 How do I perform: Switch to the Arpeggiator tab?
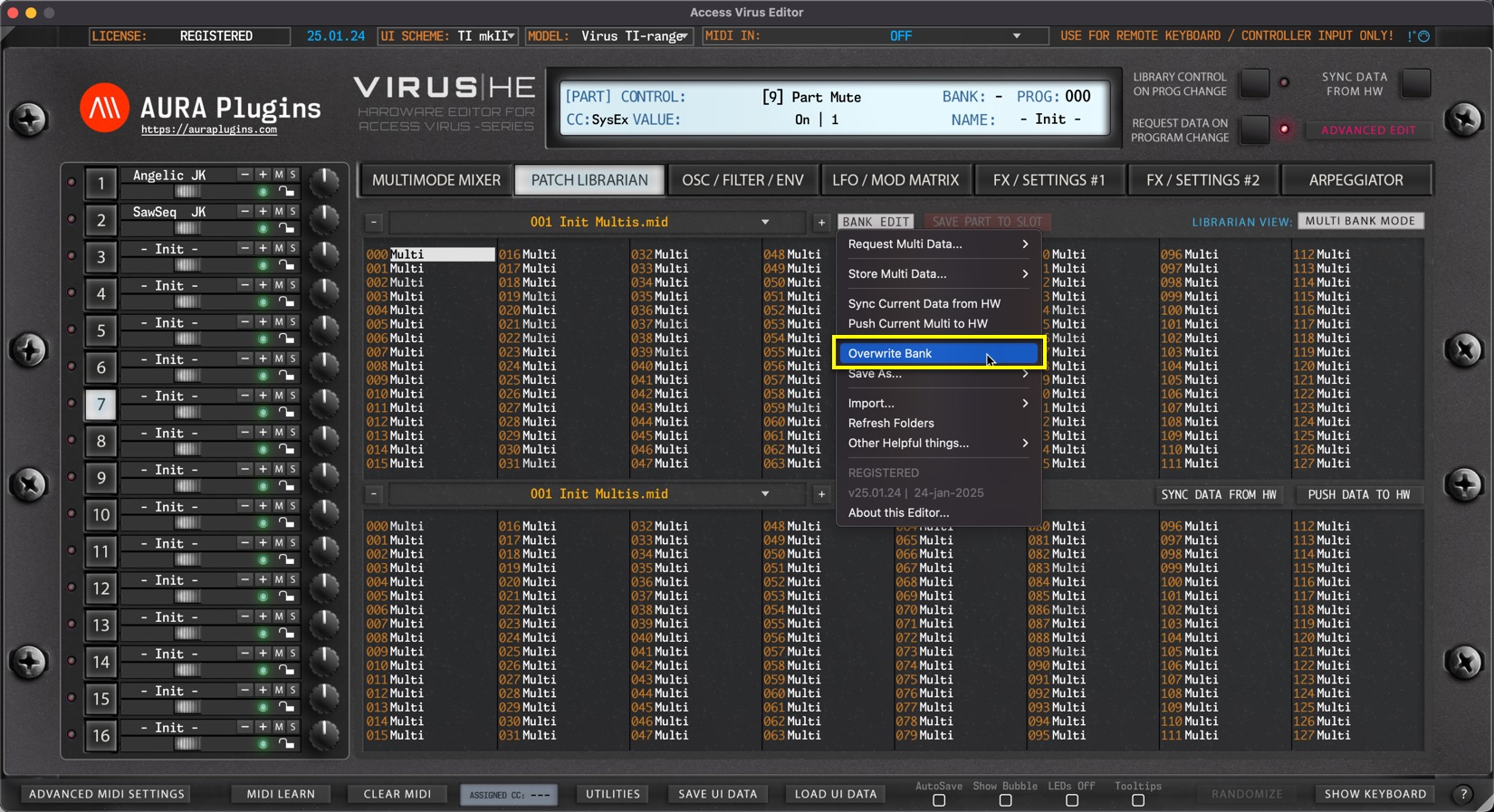tap(1355, 180)
